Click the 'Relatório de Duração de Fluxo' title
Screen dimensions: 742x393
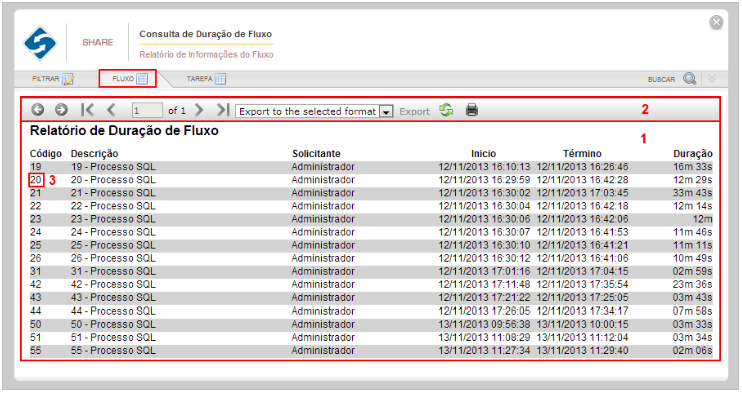point(124,131)
